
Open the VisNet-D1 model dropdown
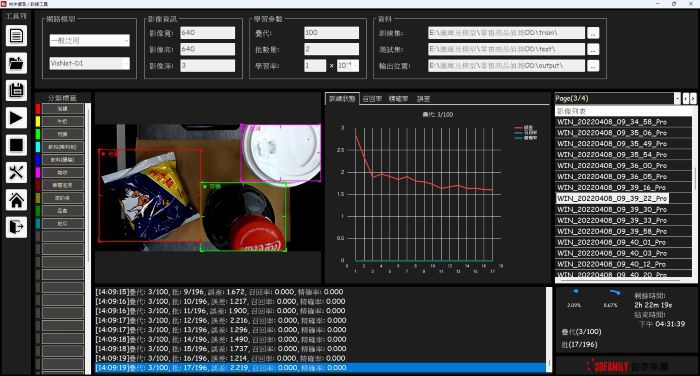tap(90, 63)
